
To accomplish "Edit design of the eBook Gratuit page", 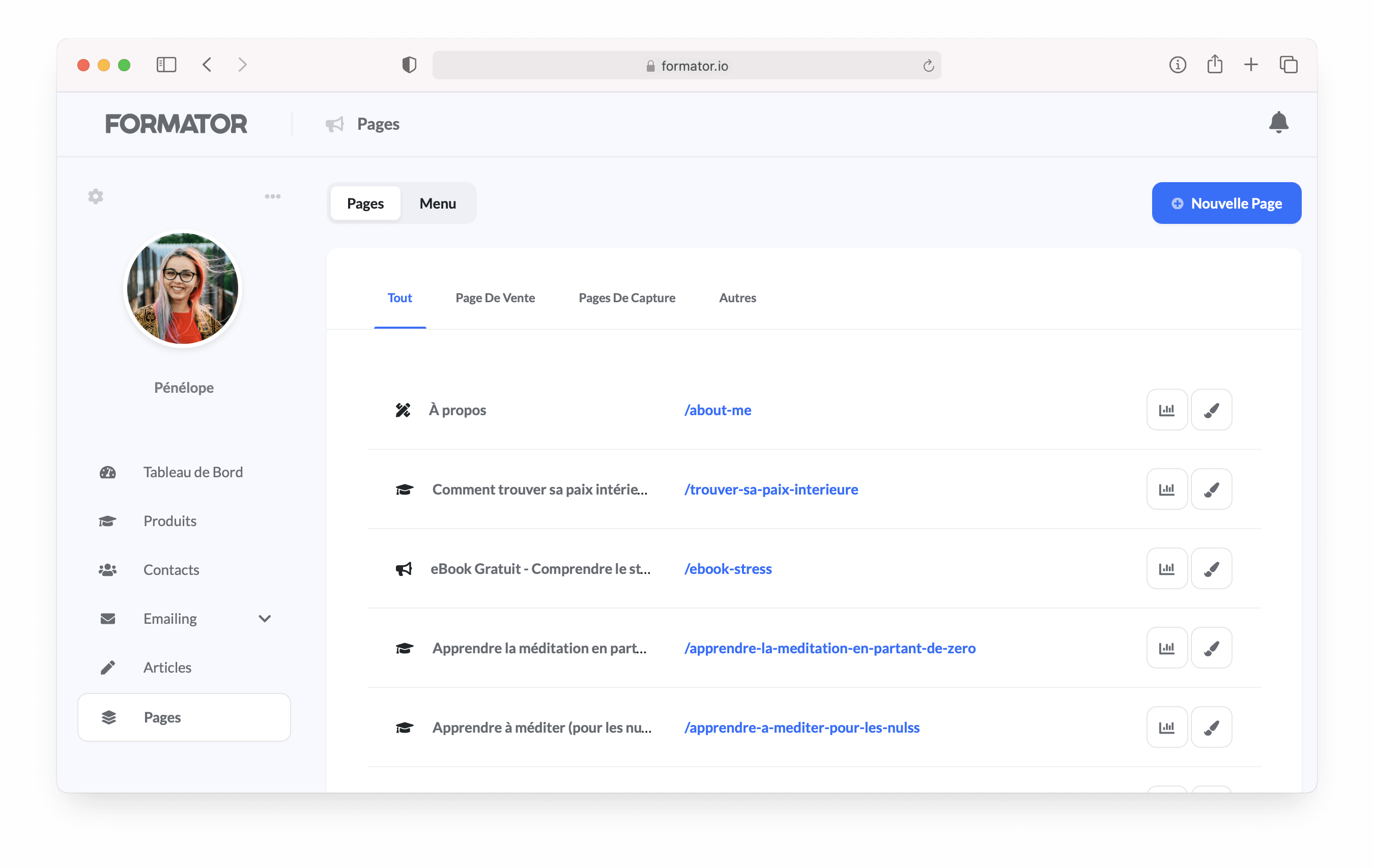I will (x=1211, y=568).
